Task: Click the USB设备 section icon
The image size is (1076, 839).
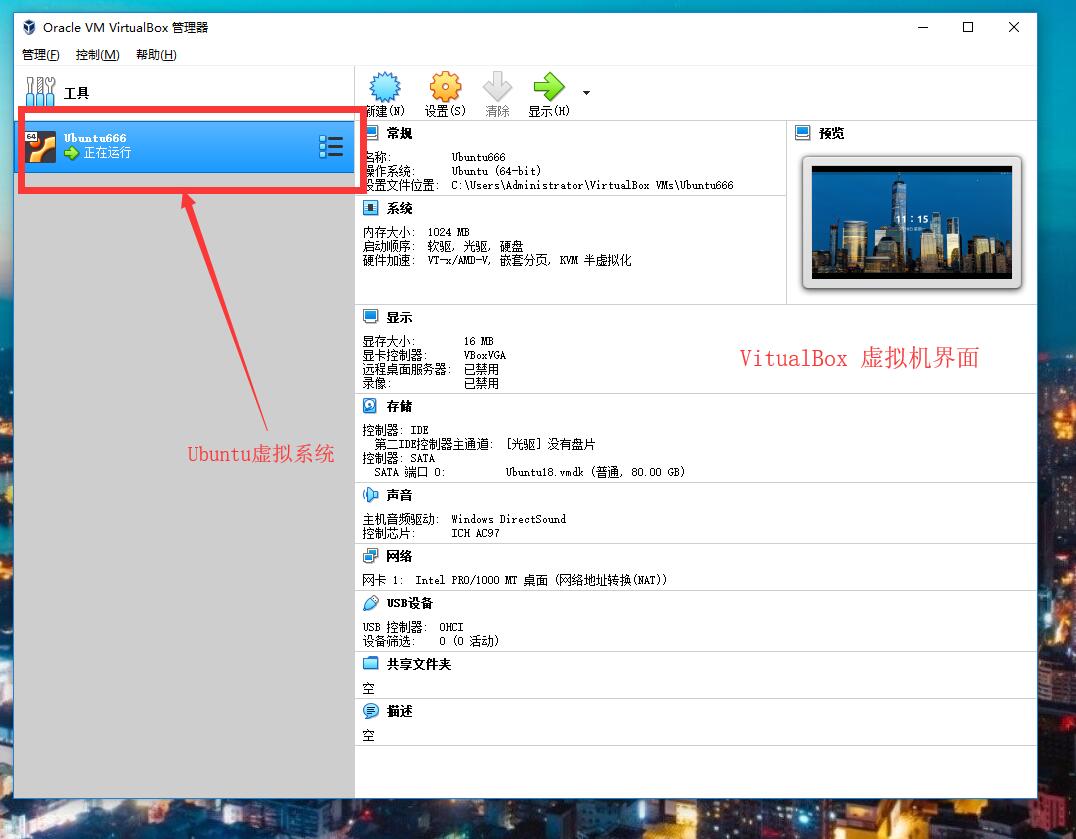Action: 371,602
